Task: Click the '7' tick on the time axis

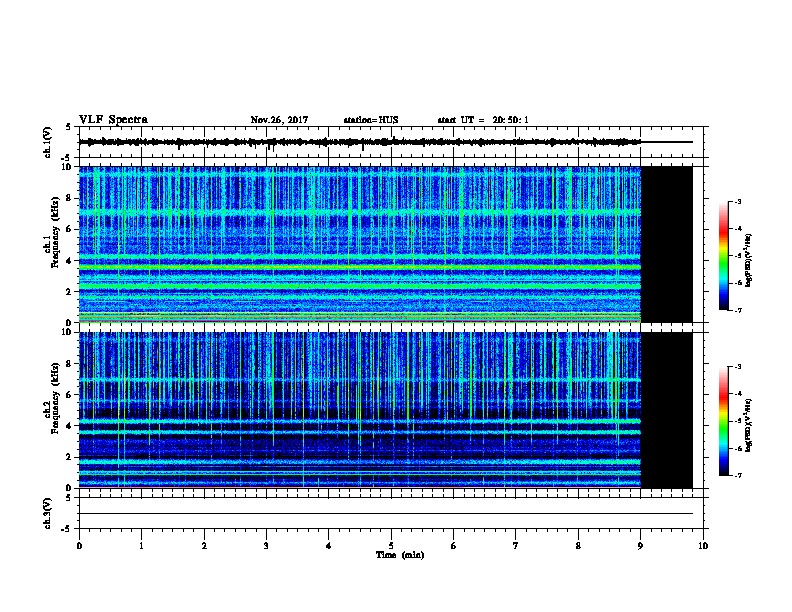Action: pos(516,546)
